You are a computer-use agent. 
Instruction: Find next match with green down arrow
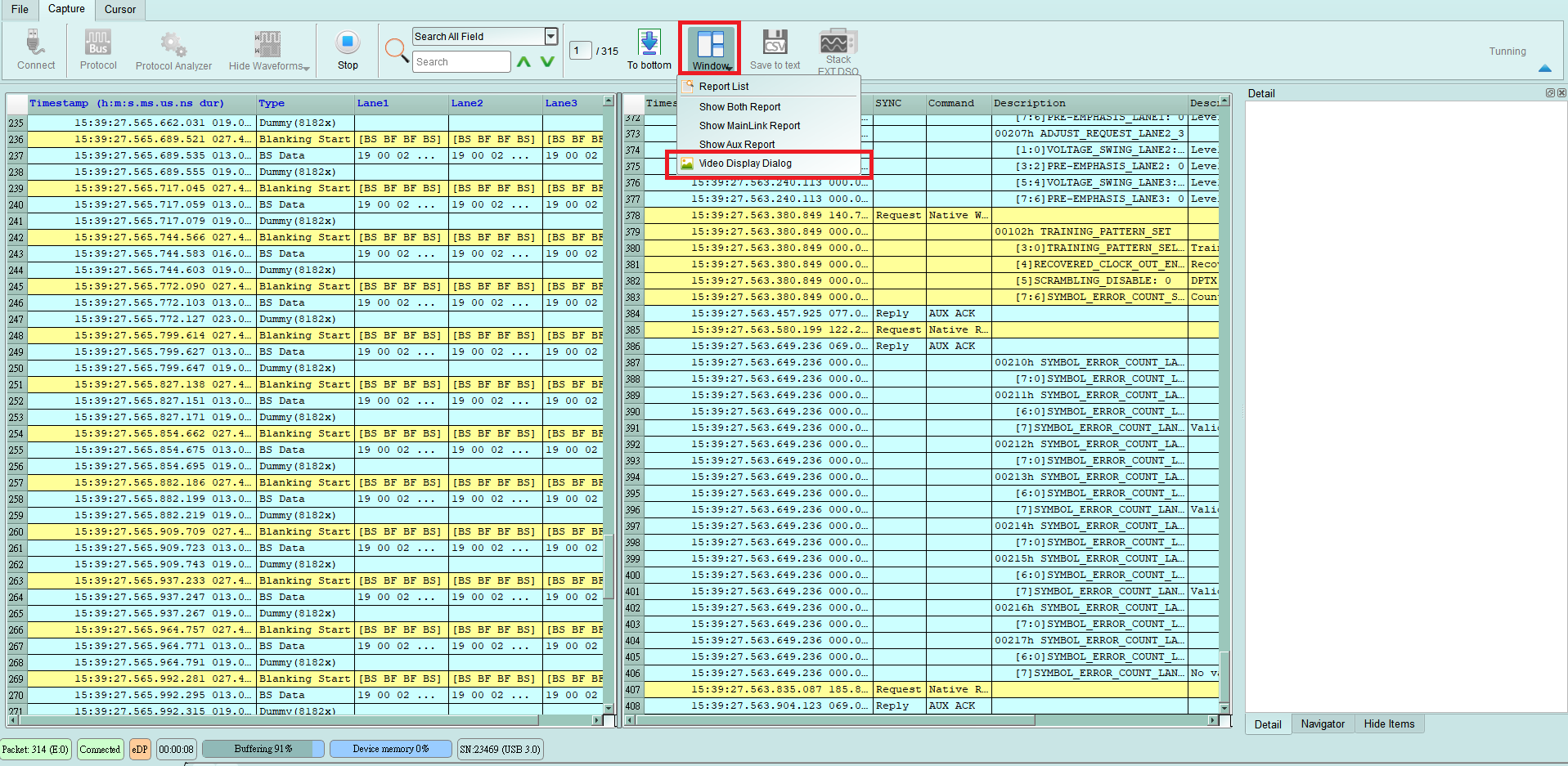click(x=547, y=61)
